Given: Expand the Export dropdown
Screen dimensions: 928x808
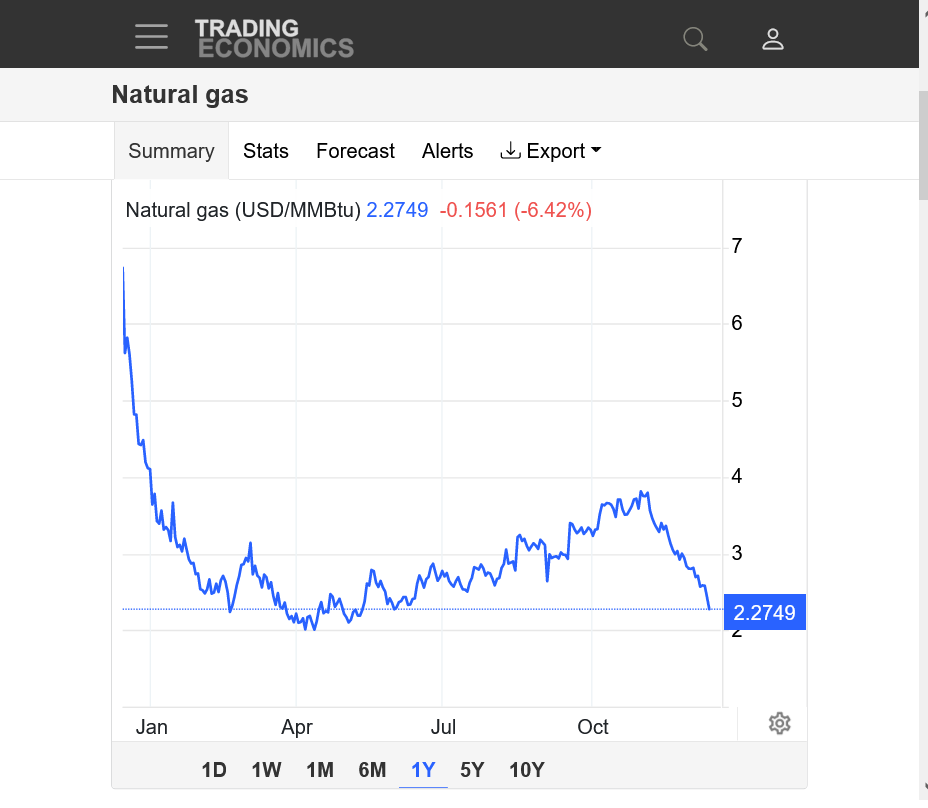Looking at the screenshot, I should point(551,151).
